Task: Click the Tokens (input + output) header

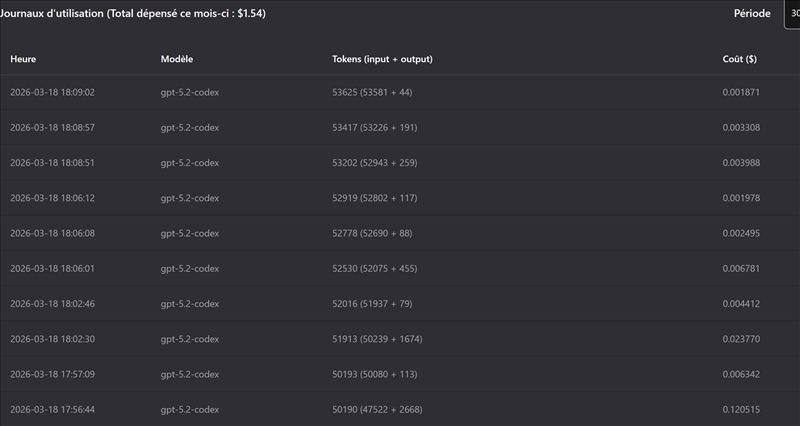Action: coord(382,59)
